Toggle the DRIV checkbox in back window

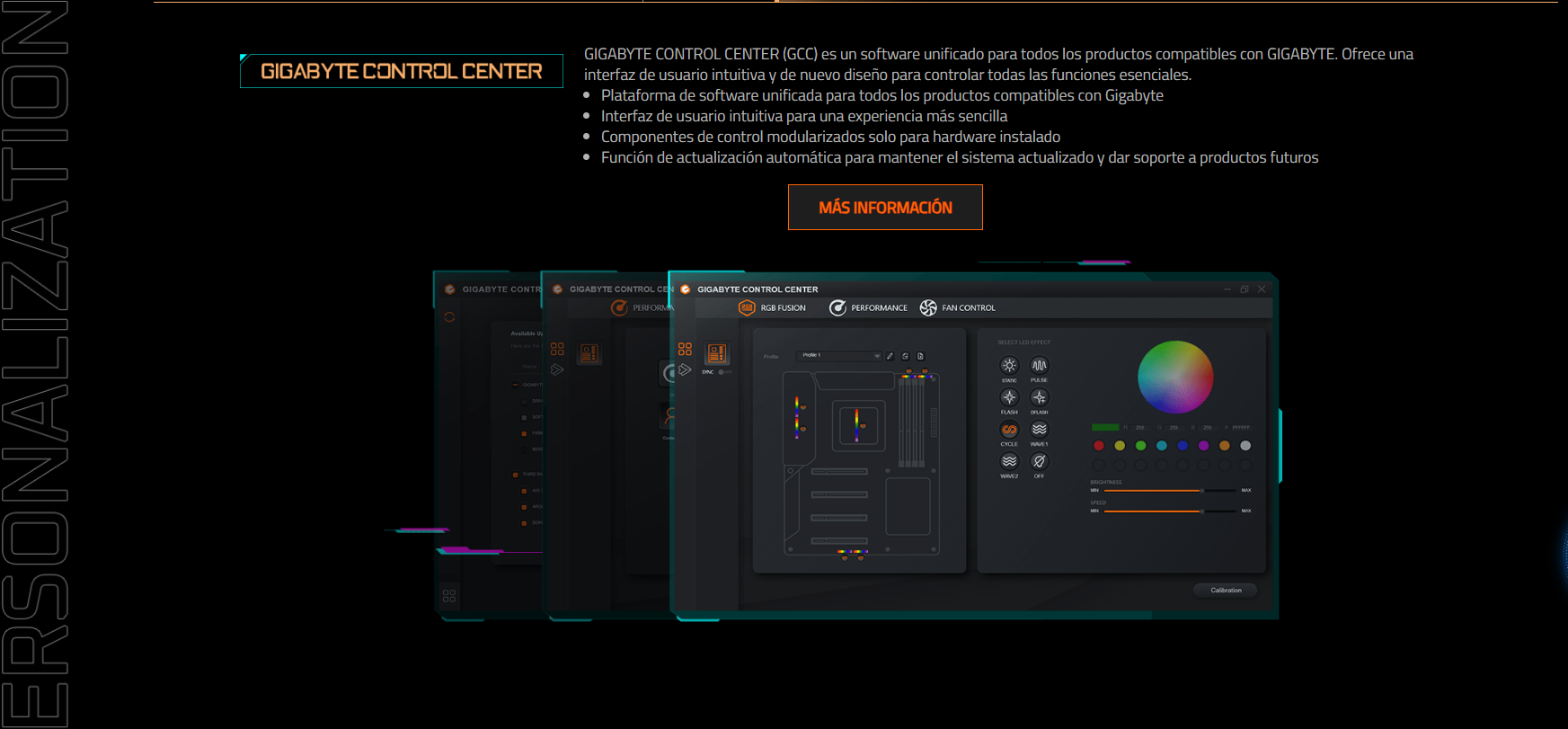(524, 402)
